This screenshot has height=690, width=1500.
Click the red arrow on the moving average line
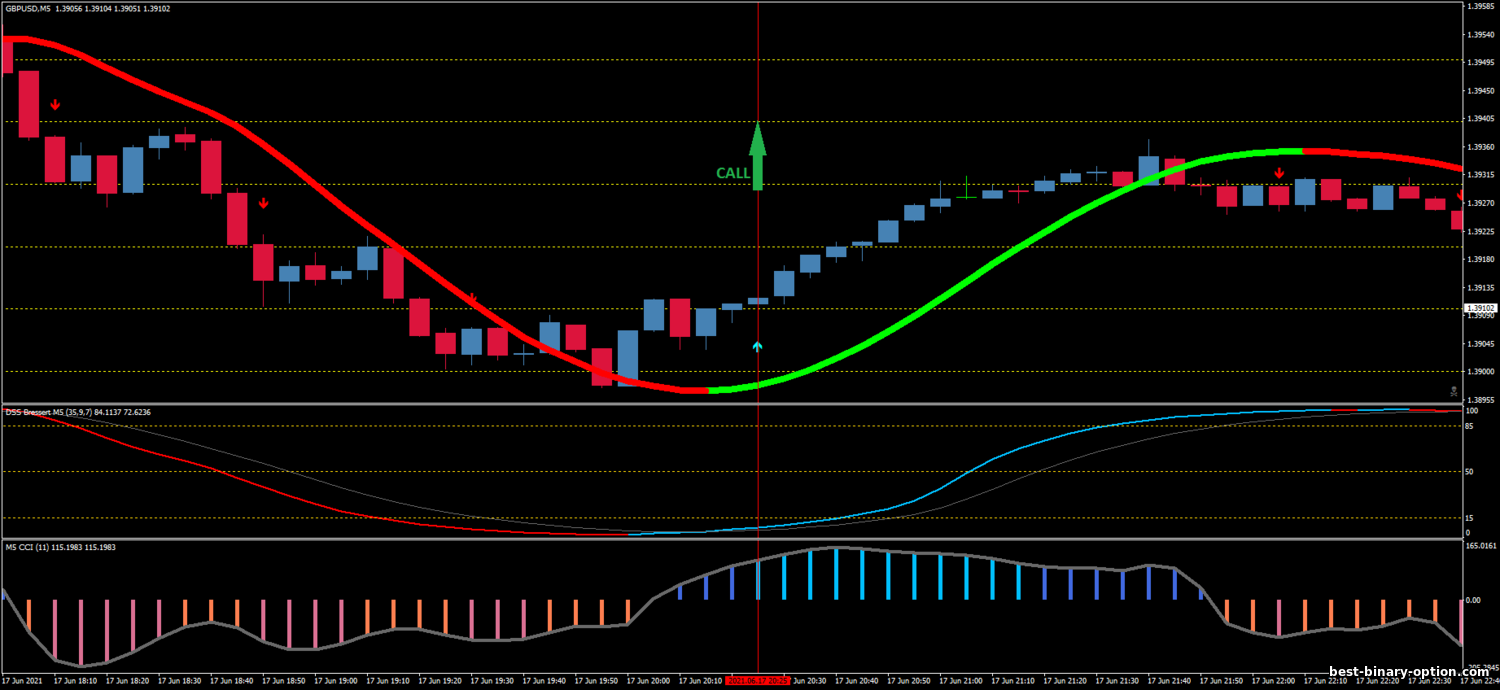(473, 297)
